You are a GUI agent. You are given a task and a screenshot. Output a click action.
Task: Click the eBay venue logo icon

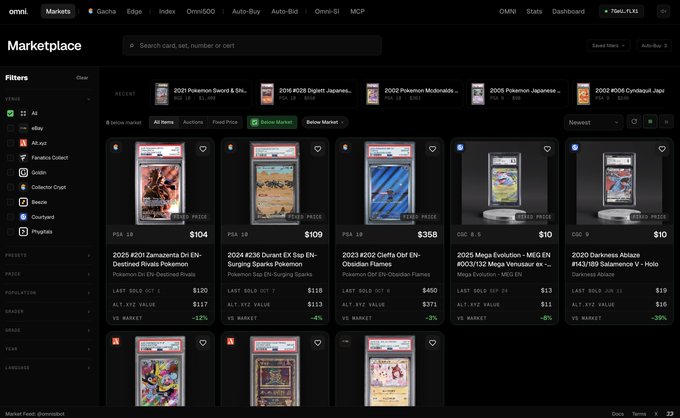point(23,128)
